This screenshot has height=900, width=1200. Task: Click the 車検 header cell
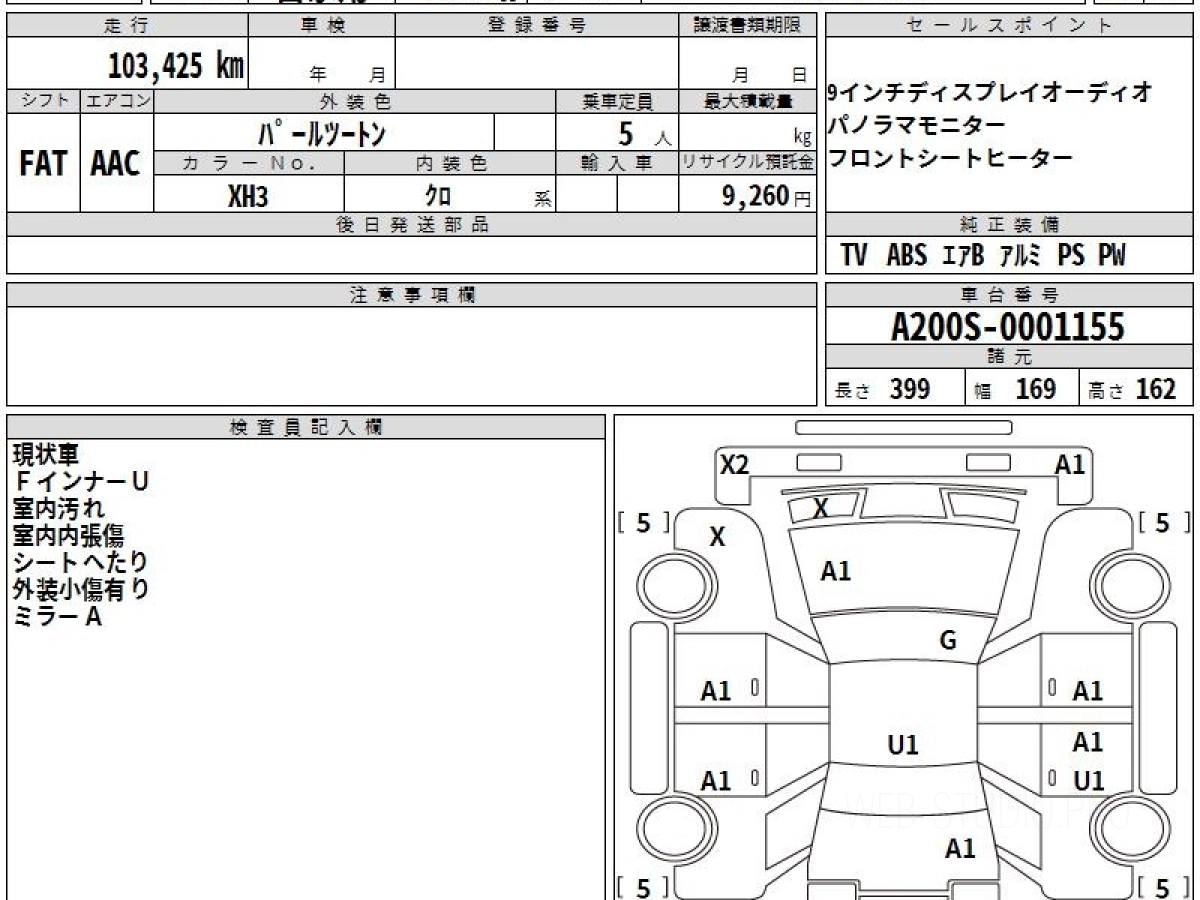point(322,26)
